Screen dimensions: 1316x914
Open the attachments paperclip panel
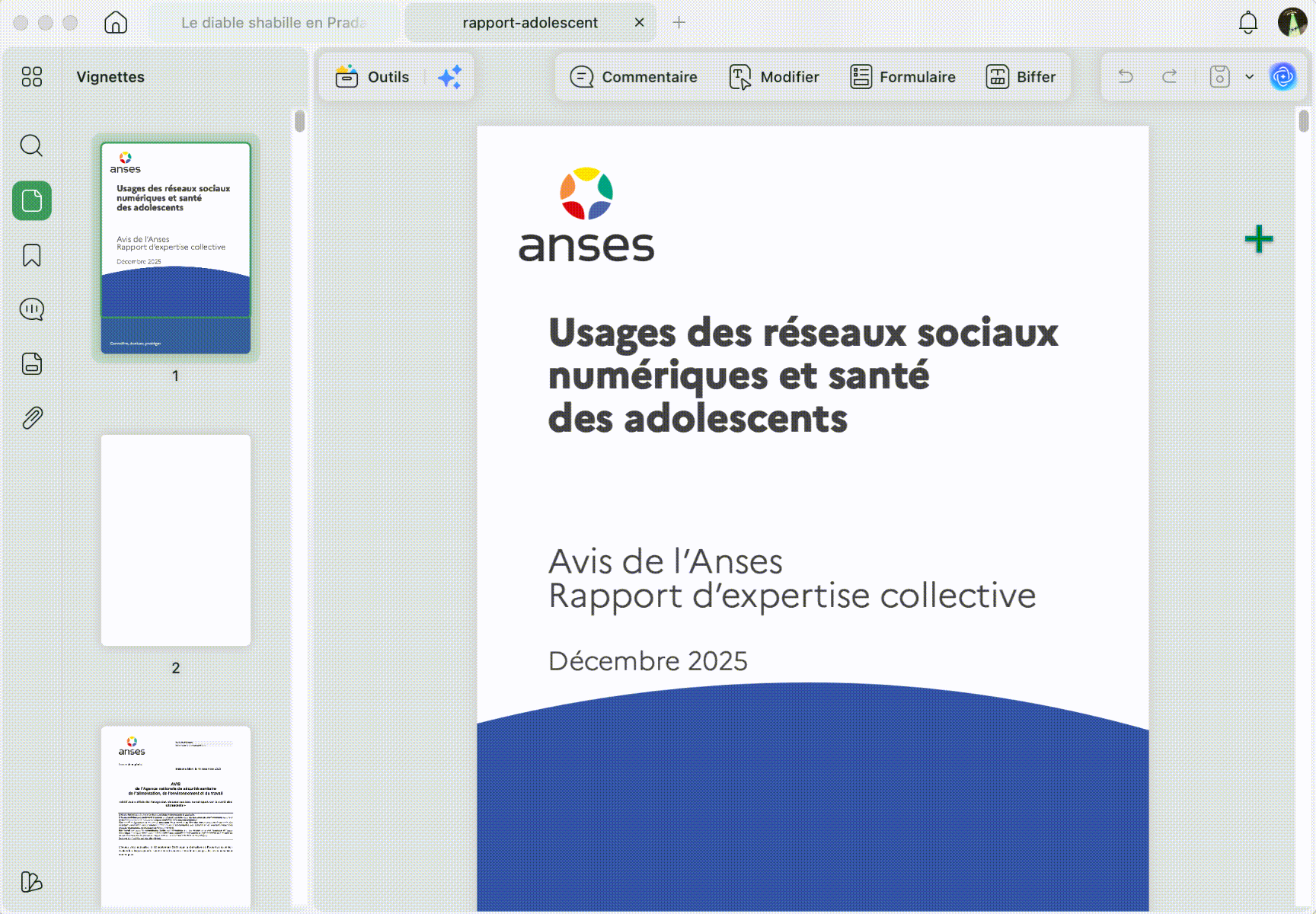click(x=32, y=418)
